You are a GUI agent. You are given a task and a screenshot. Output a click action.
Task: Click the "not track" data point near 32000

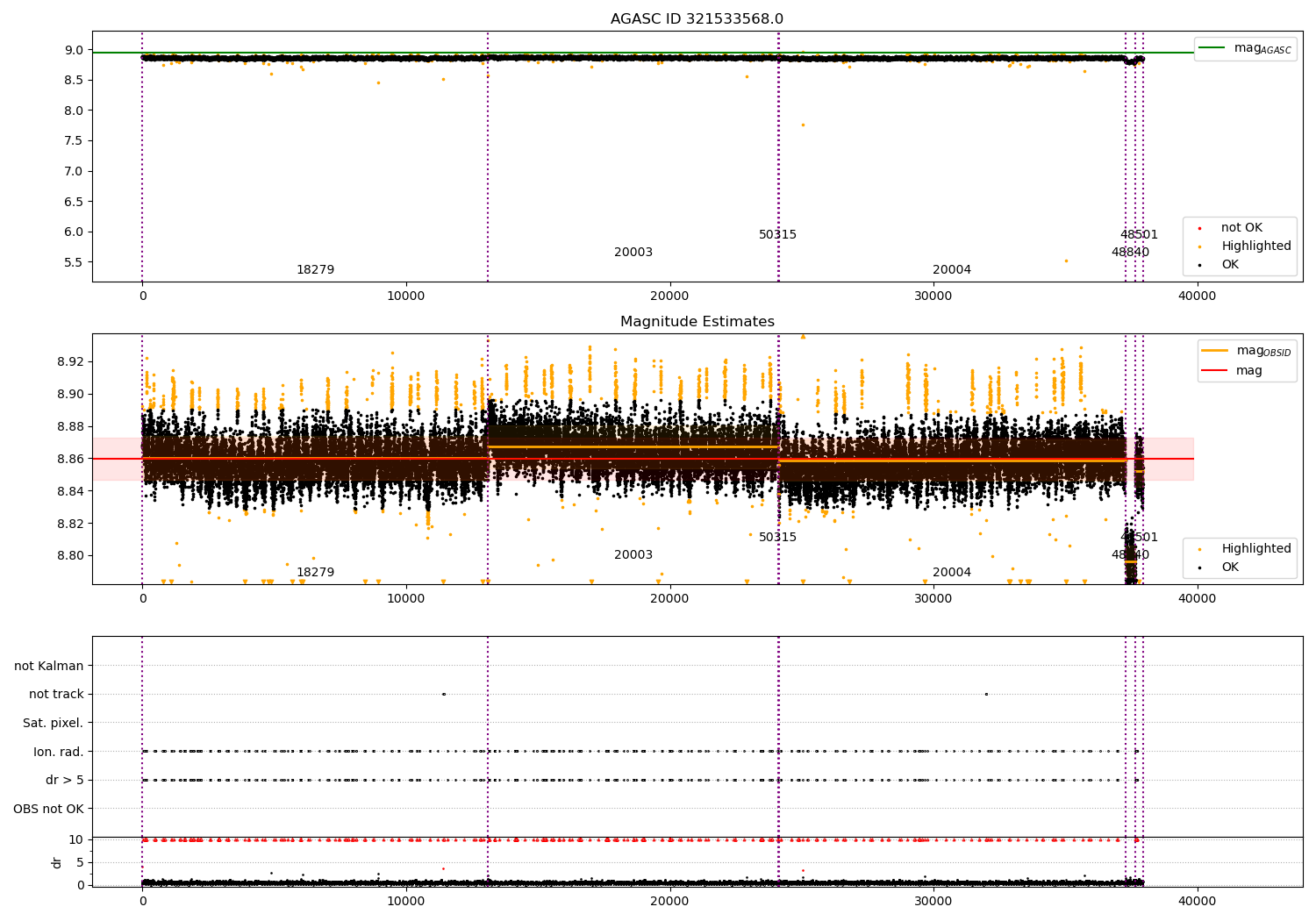(x=986, y=694)
